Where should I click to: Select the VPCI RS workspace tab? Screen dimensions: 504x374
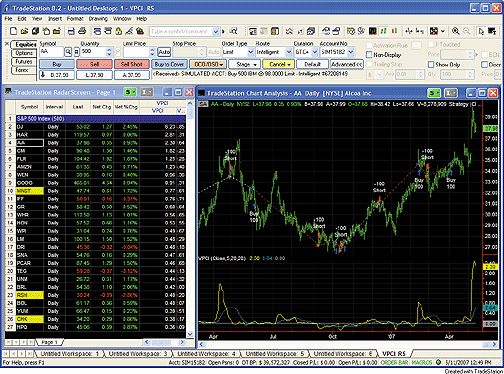[x=393, y=354]
